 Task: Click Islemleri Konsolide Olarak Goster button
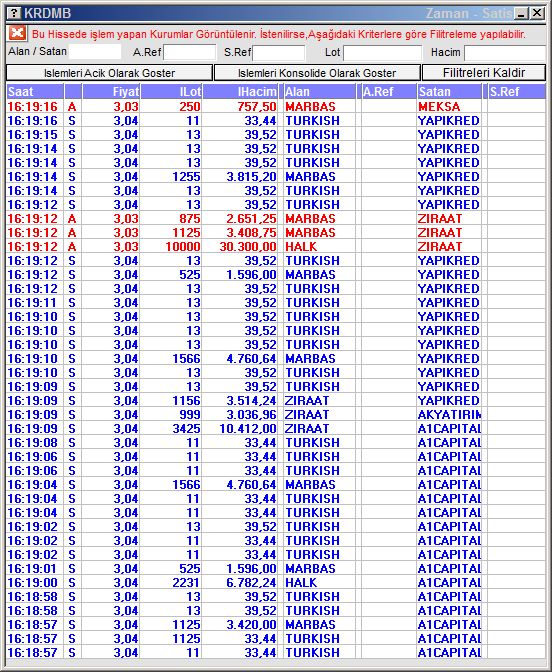click(317, 73)
